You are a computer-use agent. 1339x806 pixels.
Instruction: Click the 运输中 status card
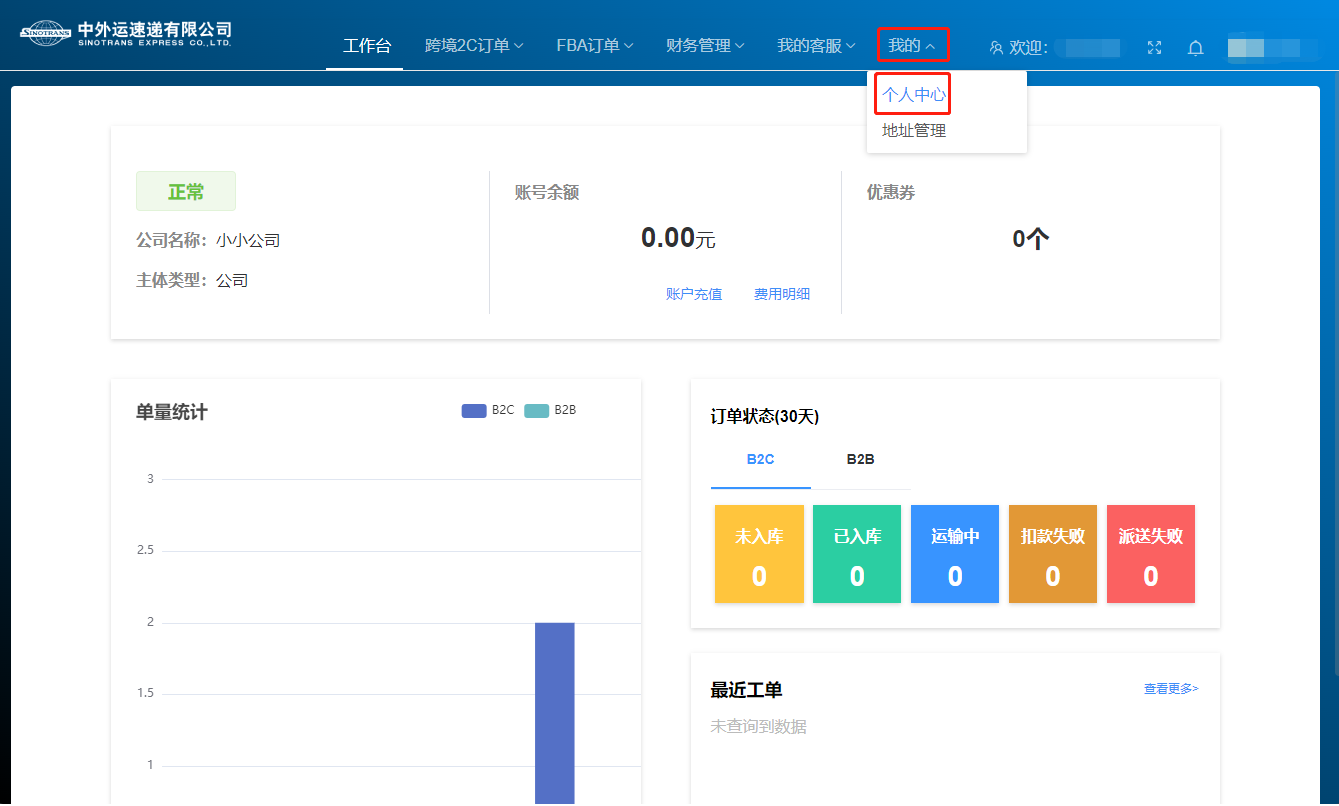955,554
